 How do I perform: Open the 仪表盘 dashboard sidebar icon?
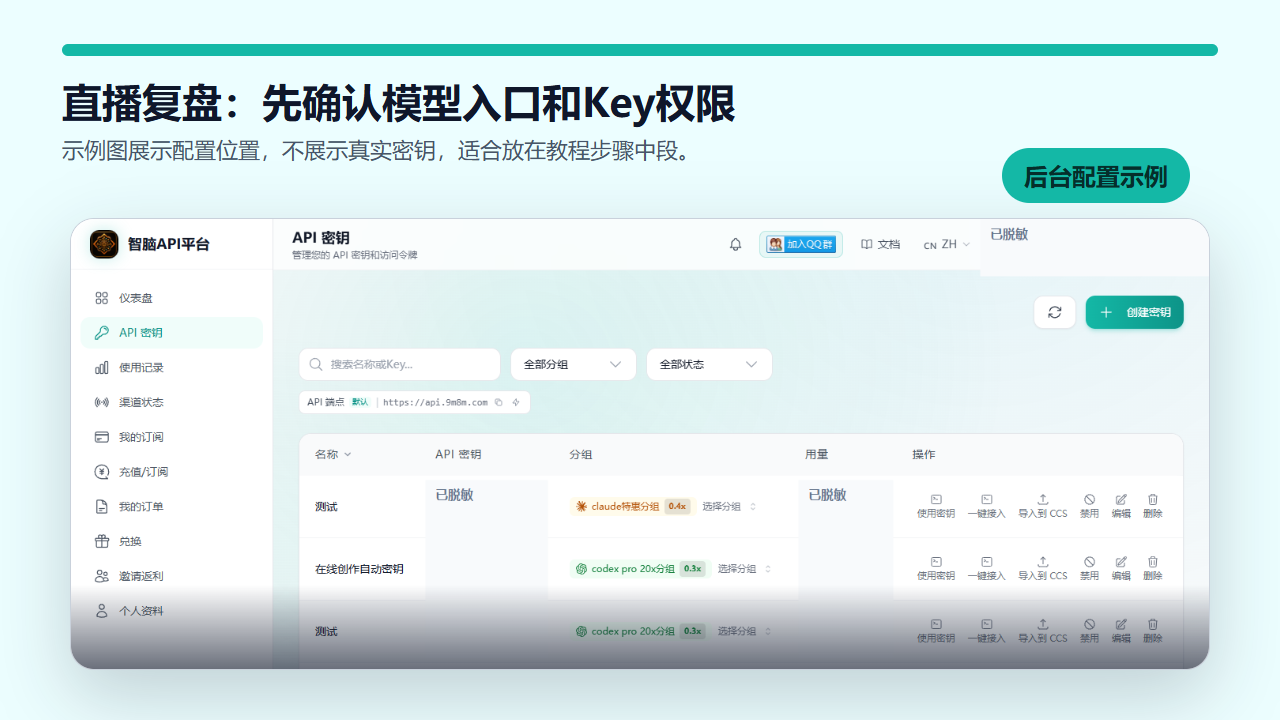101,298
